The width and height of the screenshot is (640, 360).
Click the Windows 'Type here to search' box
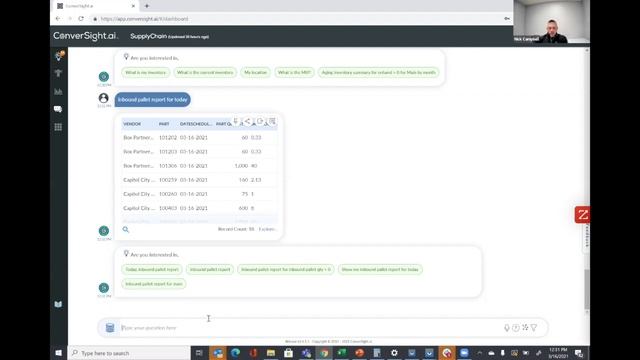pos(129,353)
